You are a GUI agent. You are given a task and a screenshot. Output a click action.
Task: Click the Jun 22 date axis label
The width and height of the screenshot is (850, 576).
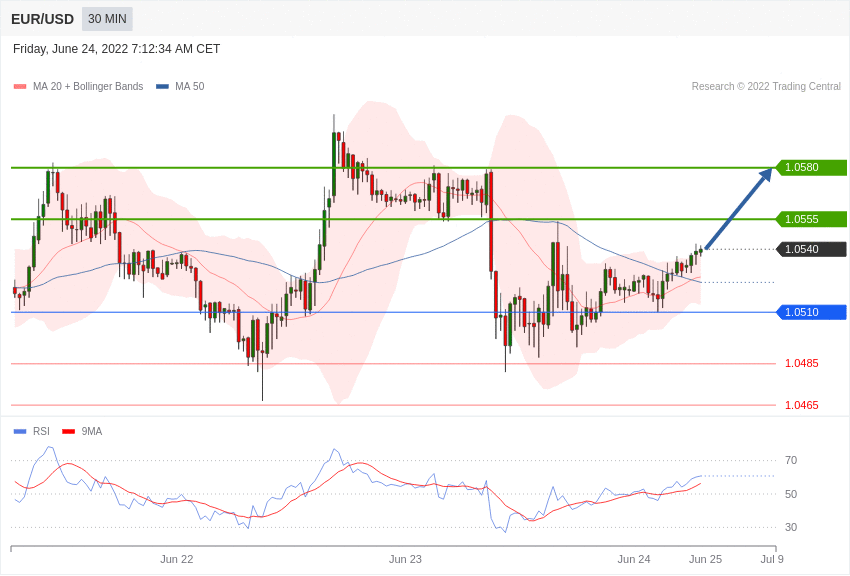(177, 559)
